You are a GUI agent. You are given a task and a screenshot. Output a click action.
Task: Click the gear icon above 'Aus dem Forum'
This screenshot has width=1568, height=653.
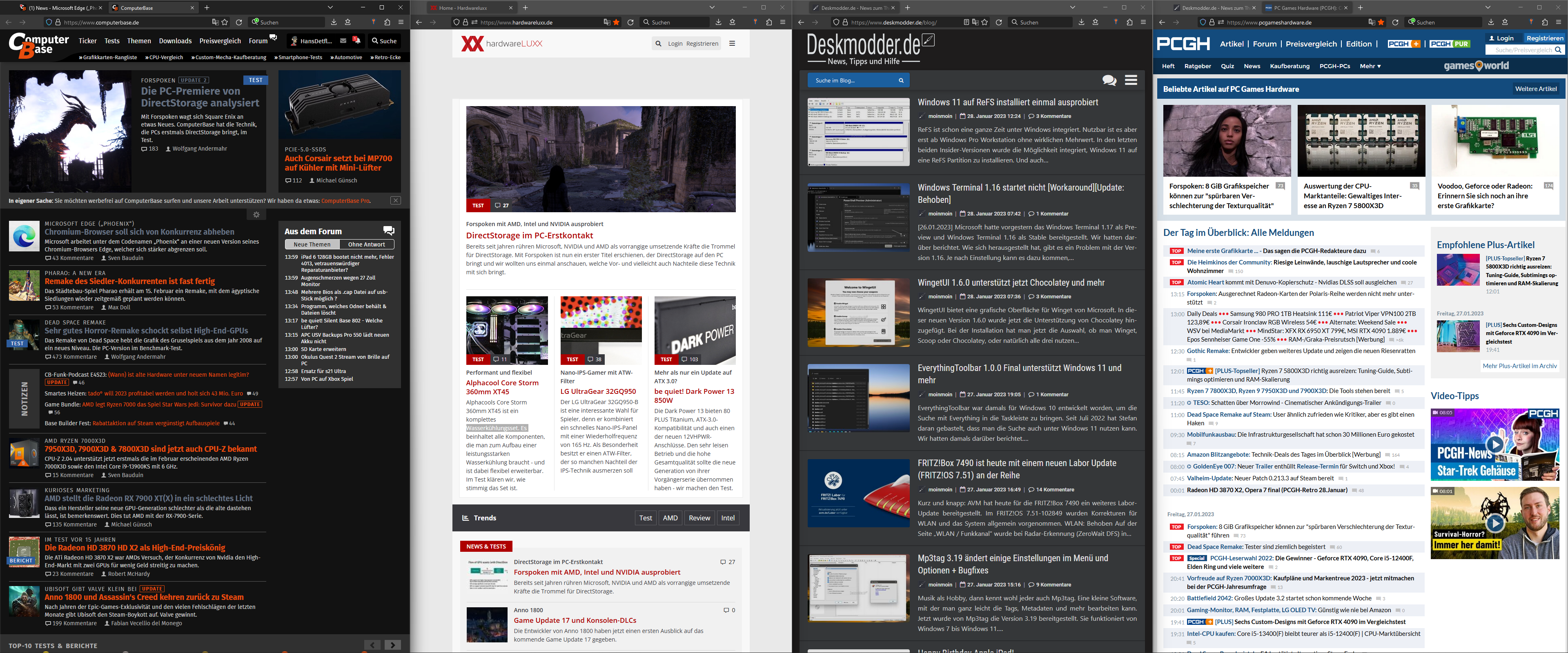point(256,214)
